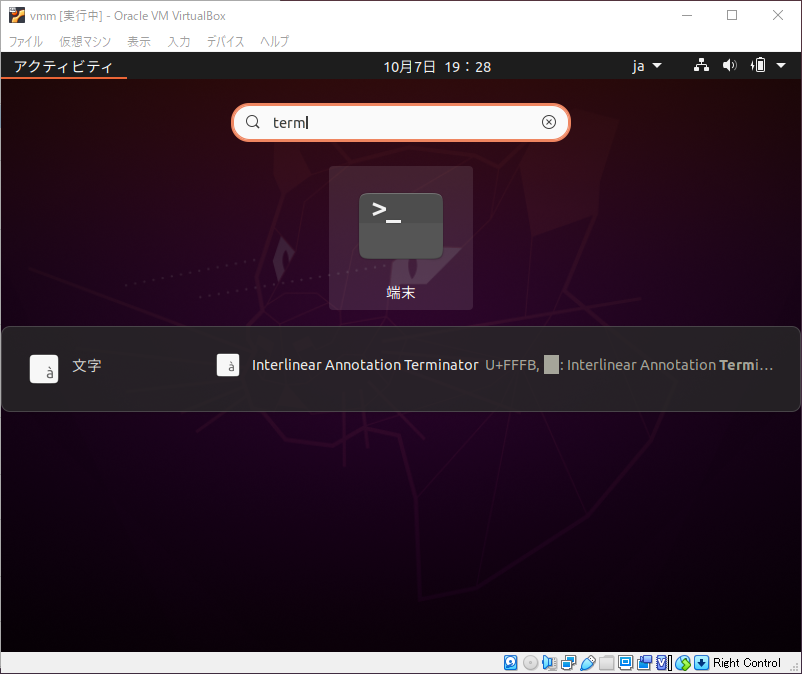This screenshot has height=674, width=802.
Task: Click the CPU virtualization V status icon
Action: 663,663
